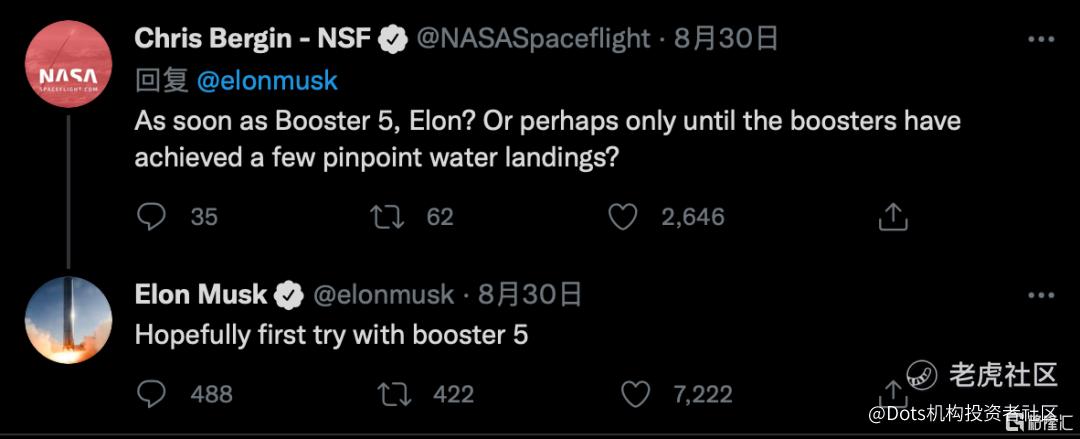The image size is (1080, 439).
Task: Click Elon Musk's rocket avatar
Action: click(x=68, y=320)
